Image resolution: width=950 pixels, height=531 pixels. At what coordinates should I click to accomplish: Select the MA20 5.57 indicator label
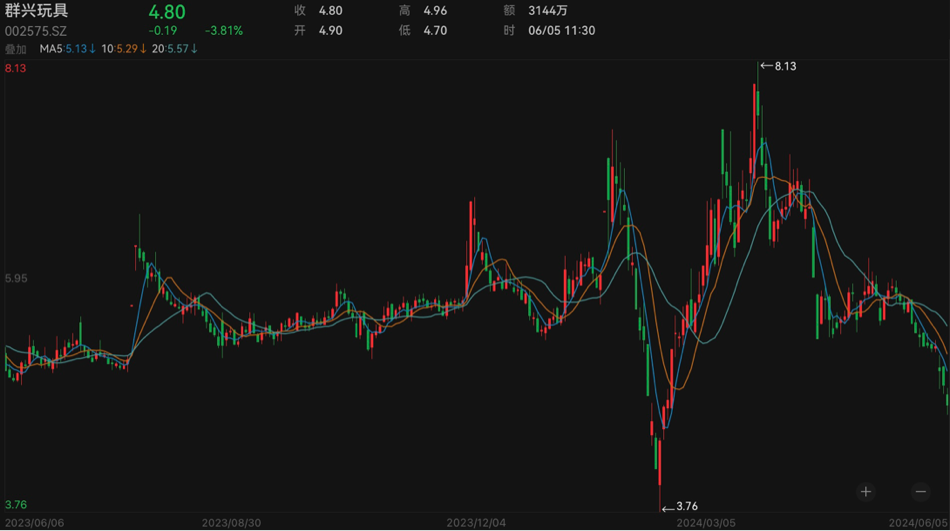coord(174,48)
